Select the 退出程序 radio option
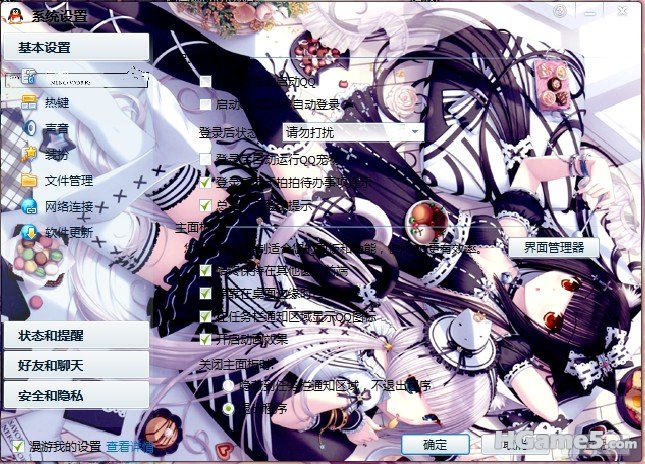The width and height of the screenshot is (645, 464). (x=228, y=409)
